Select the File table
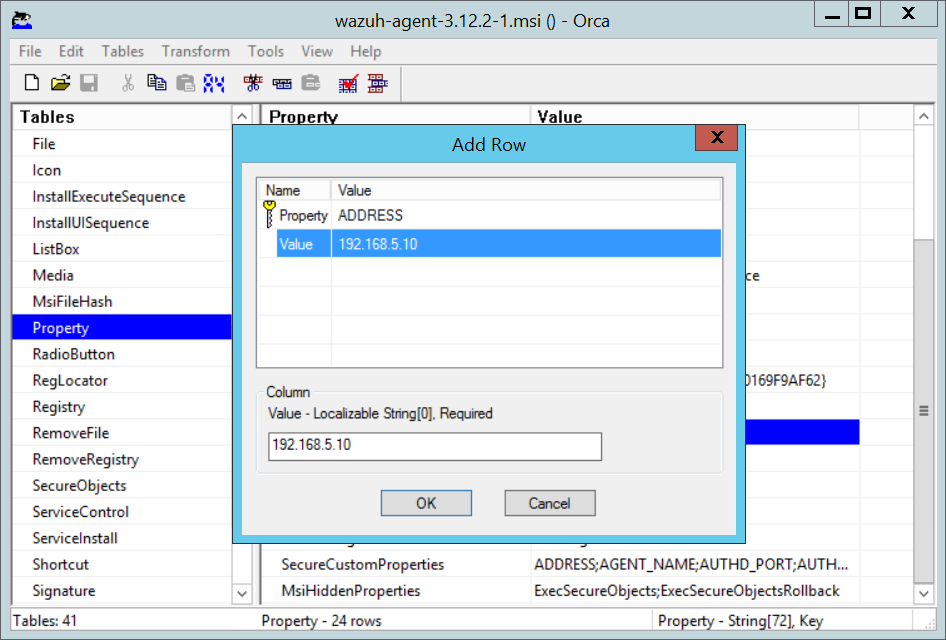The height and width of the screenshot is (640, 946). (122, 144)
